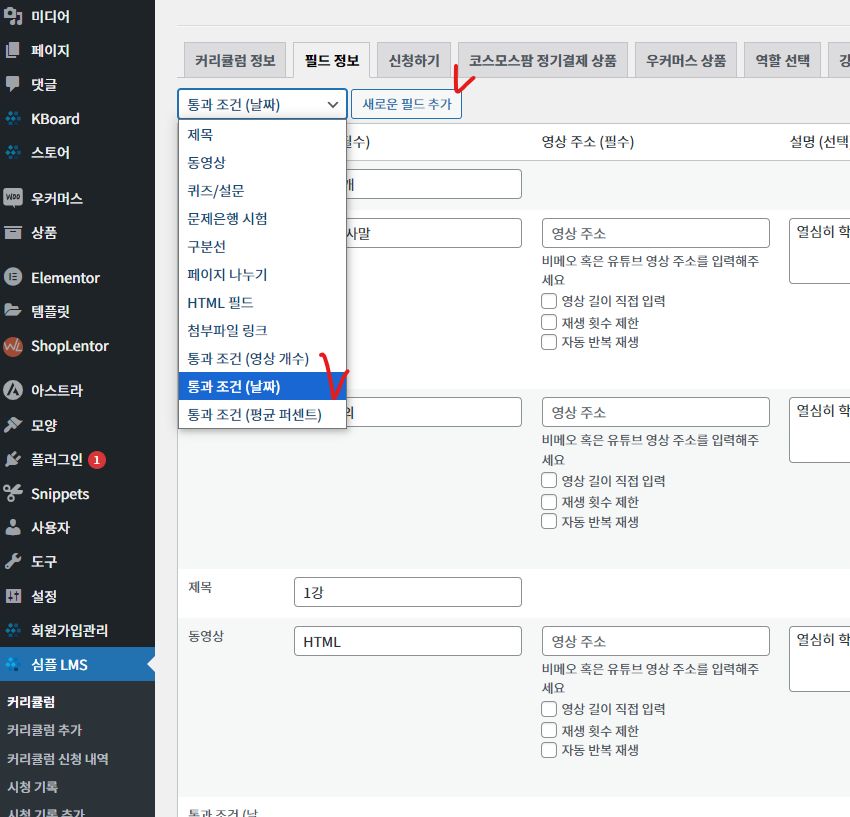The image size is (850, 817).
Task: Check 영상 길이 직접 입력 for HTML video
Action: click(549, 709)
